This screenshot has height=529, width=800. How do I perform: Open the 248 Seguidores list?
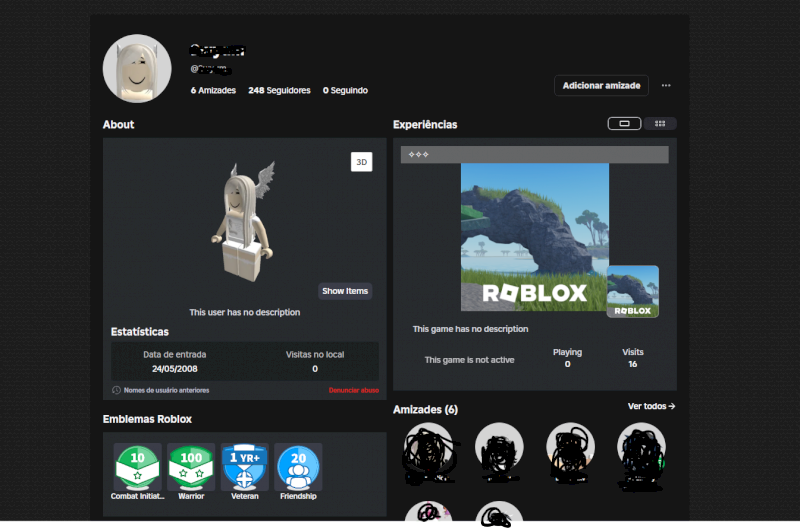click(279, 90)
